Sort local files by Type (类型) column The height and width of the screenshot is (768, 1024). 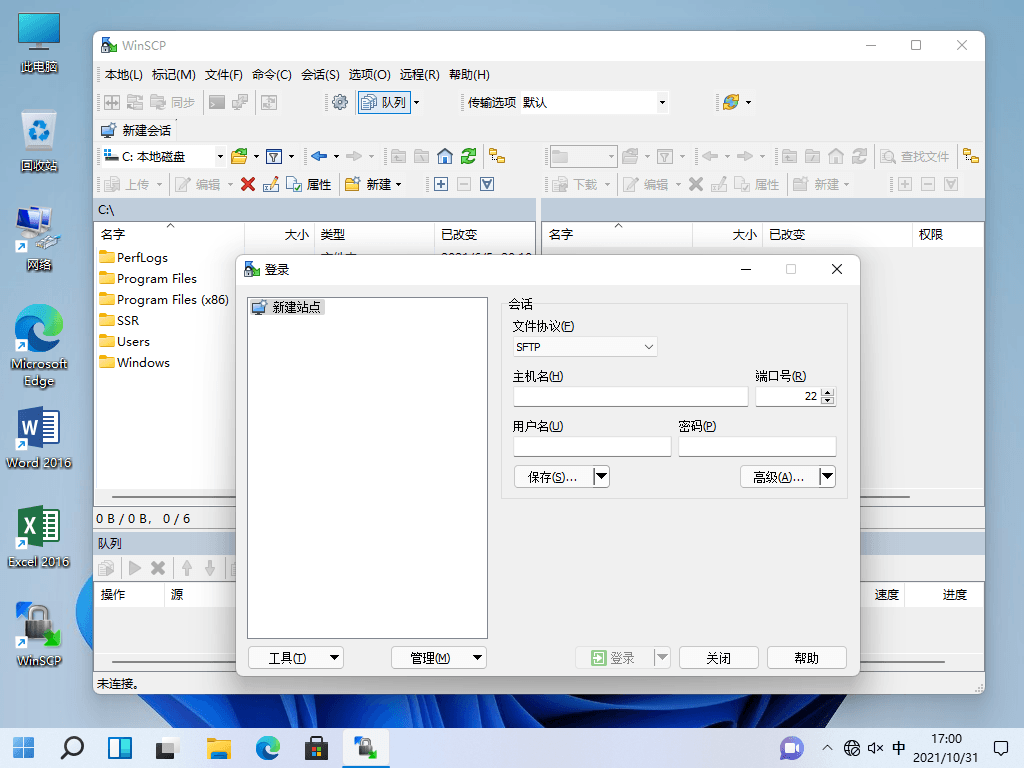374,234
